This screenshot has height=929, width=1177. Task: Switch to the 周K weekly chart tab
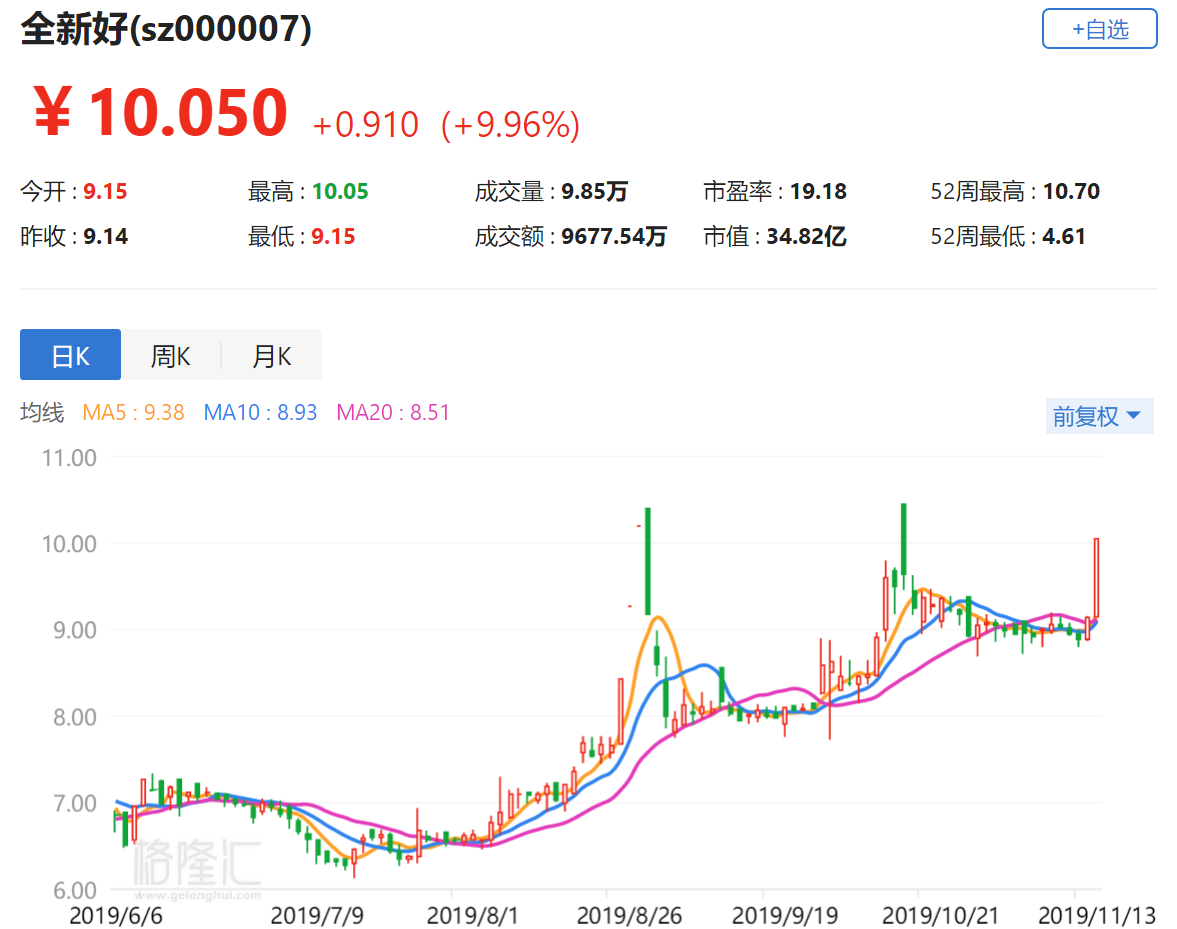(x=171, y=355)
